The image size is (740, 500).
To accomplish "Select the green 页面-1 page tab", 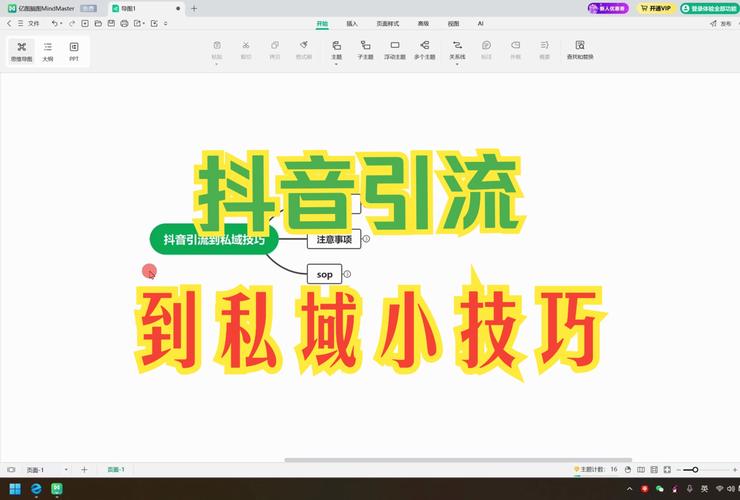I will point(116,469).
